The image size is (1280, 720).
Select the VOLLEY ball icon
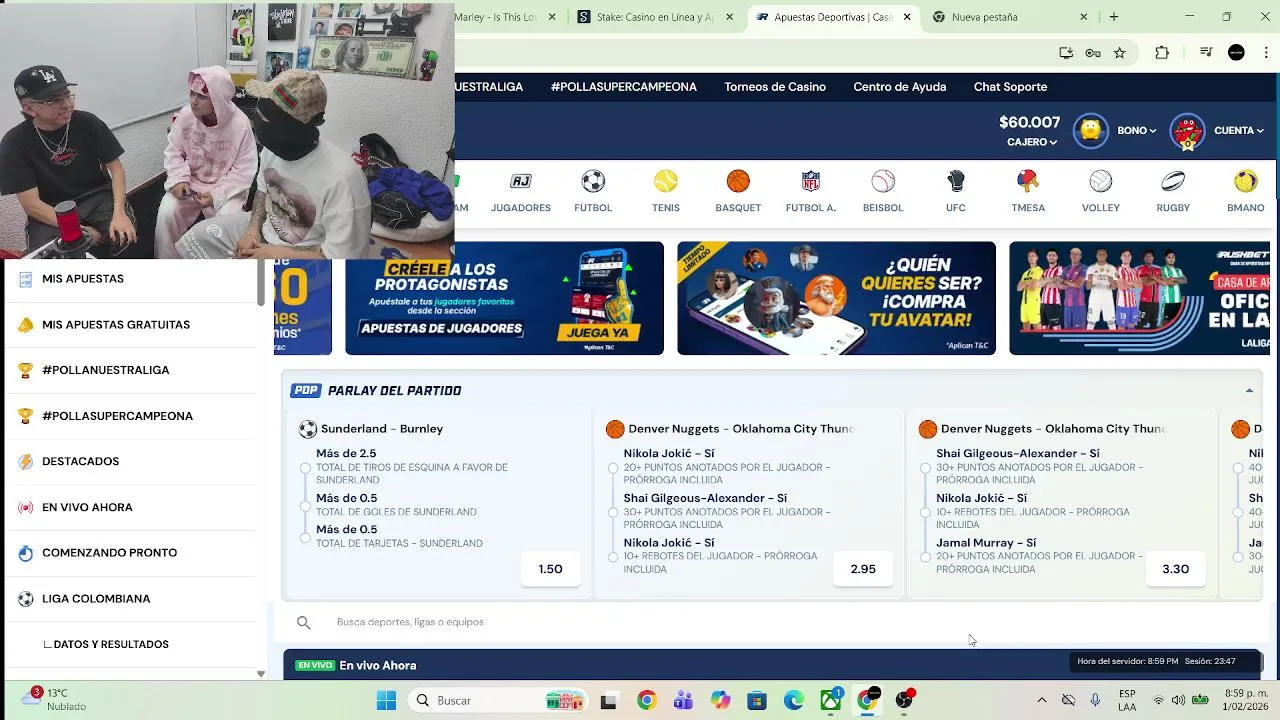click(x=1101, y=181)
